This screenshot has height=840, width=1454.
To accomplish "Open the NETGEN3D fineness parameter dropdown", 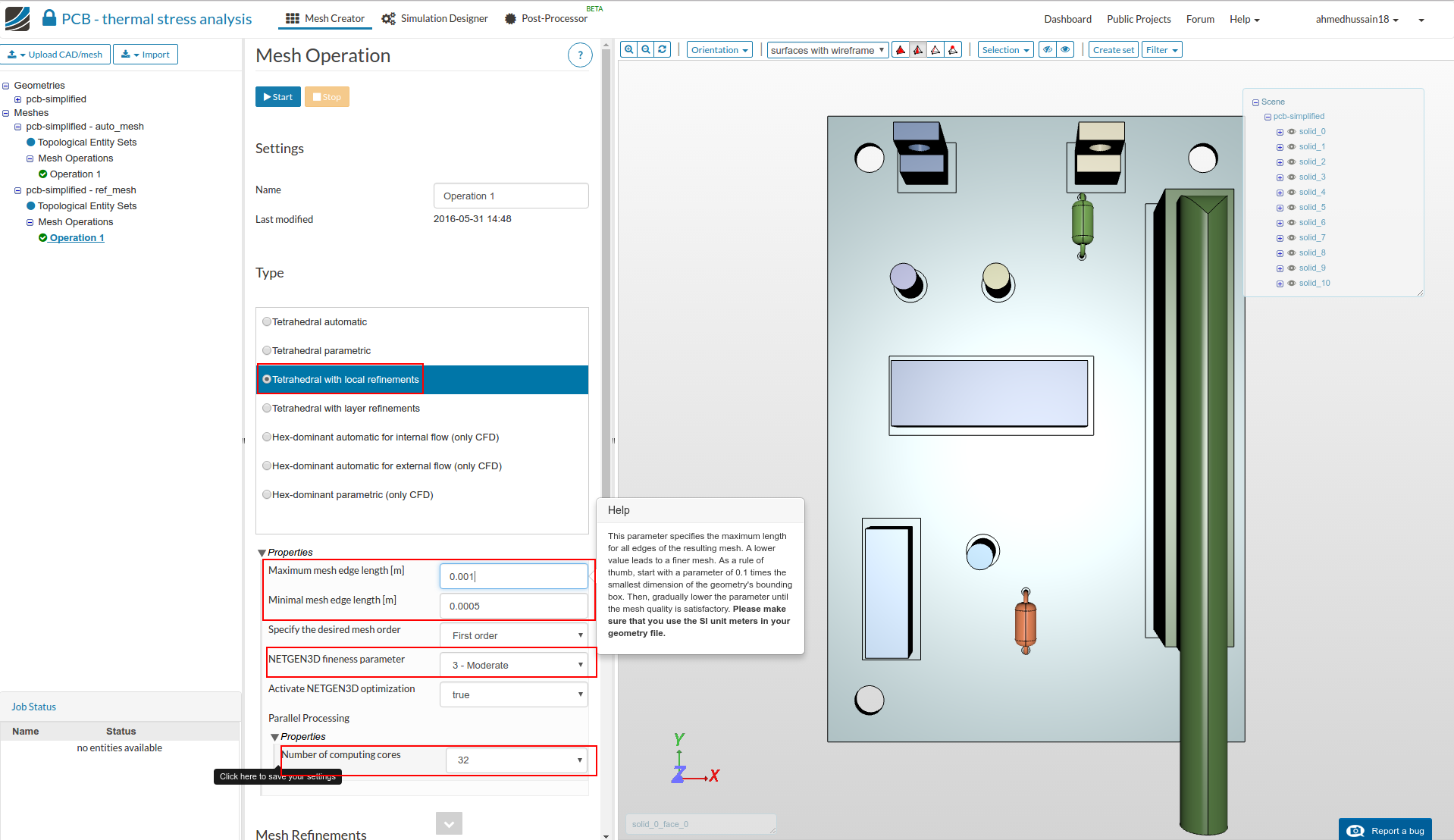I will [514, 666].
